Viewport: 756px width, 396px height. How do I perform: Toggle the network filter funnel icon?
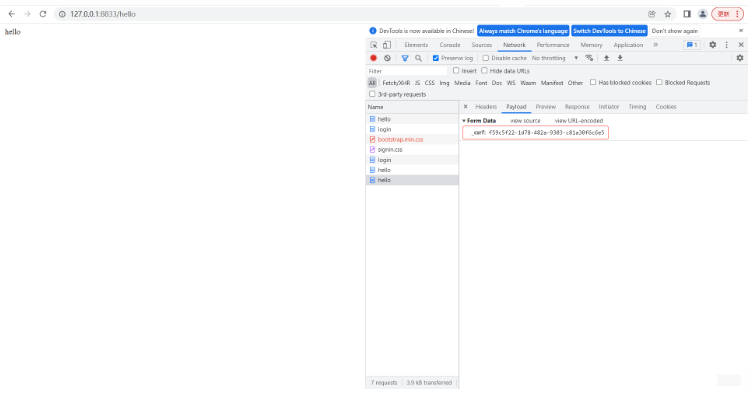[x=405, y=58]
